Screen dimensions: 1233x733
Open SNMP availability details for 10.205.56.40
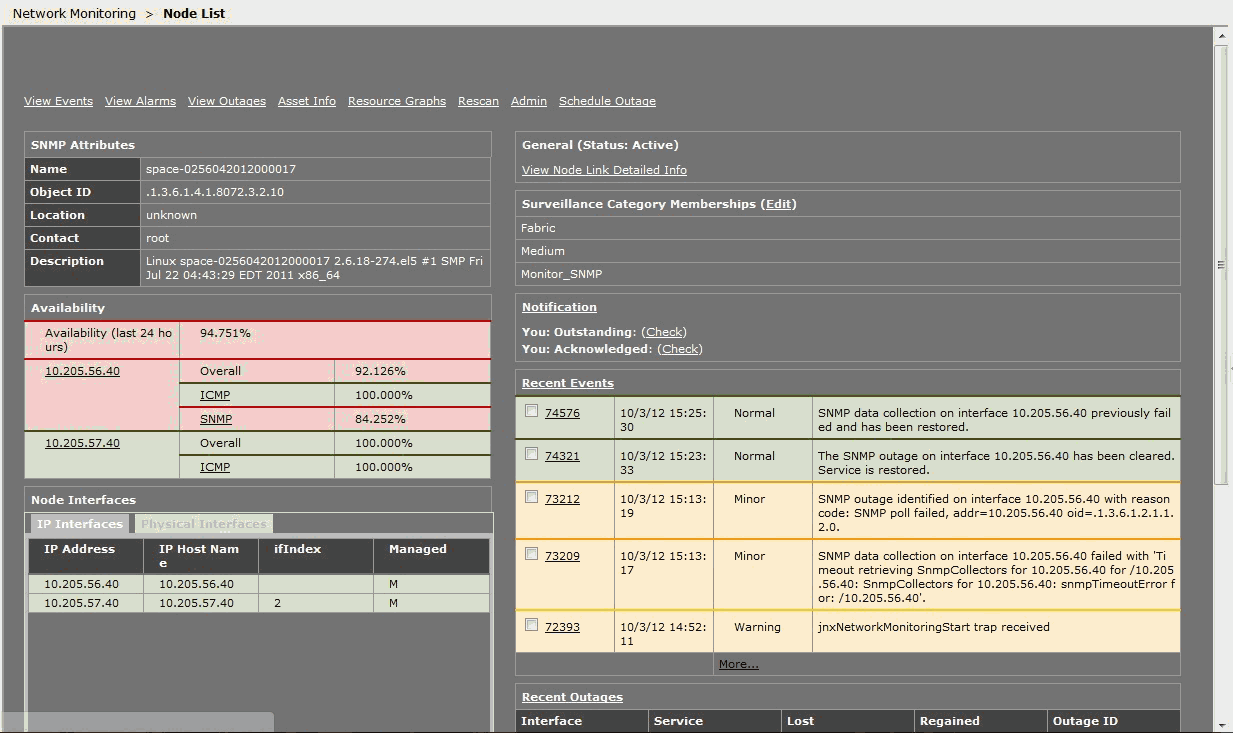(214, 418)
